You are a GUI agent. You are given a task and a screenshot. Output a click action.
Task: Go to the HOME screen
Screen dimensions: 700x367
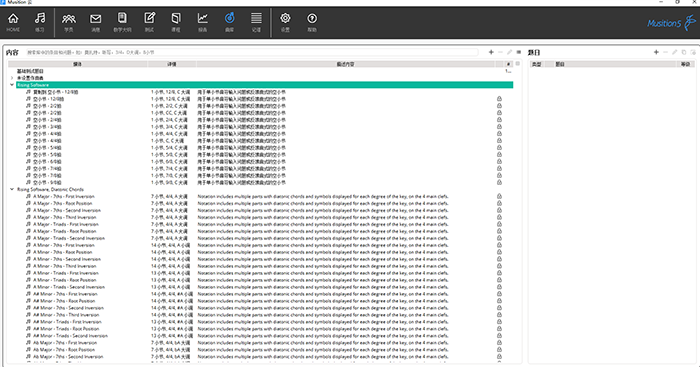pyautogui.click(x=13, y=22)
